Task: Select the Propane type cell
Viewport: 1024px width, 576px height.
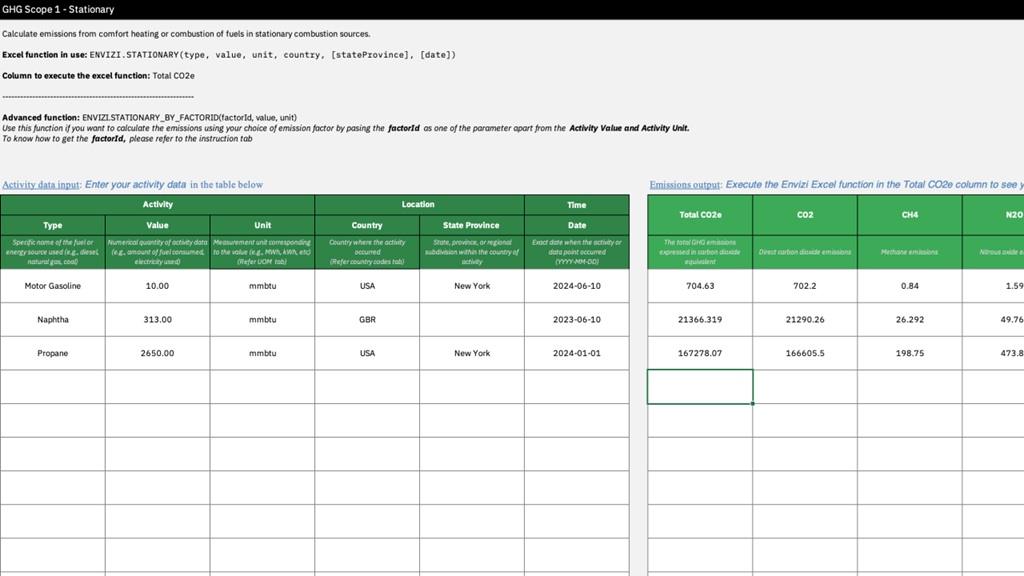Action: coord(53,353)
